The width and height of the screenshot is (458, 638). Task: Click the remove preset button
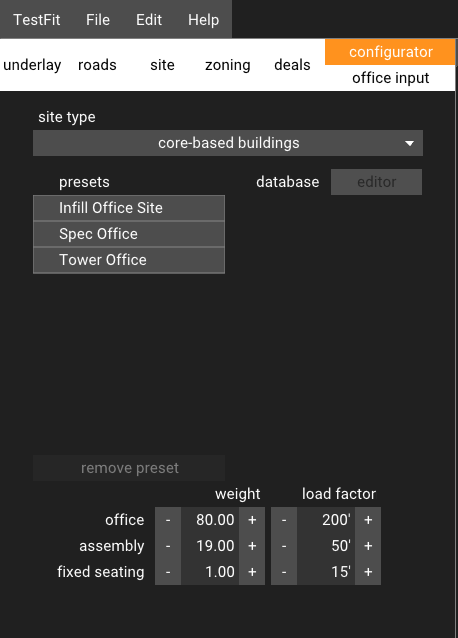(129, 468)
